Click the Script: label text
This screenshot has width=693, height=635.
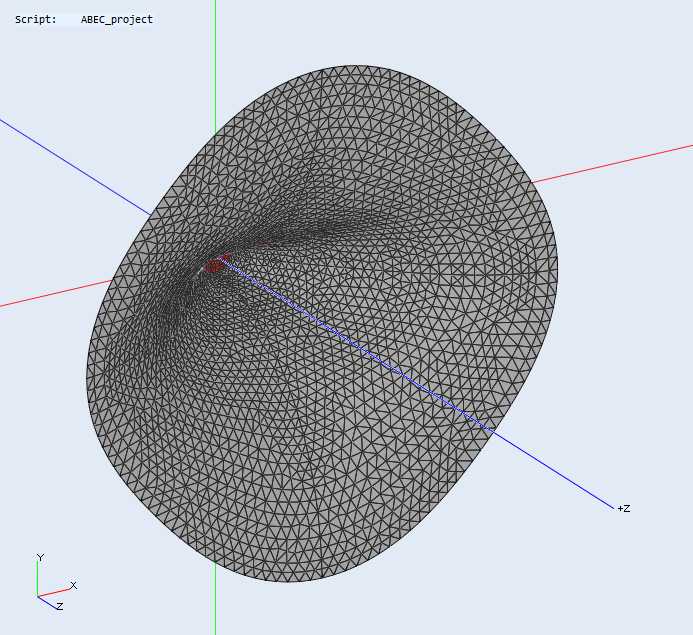pos(36,19)
